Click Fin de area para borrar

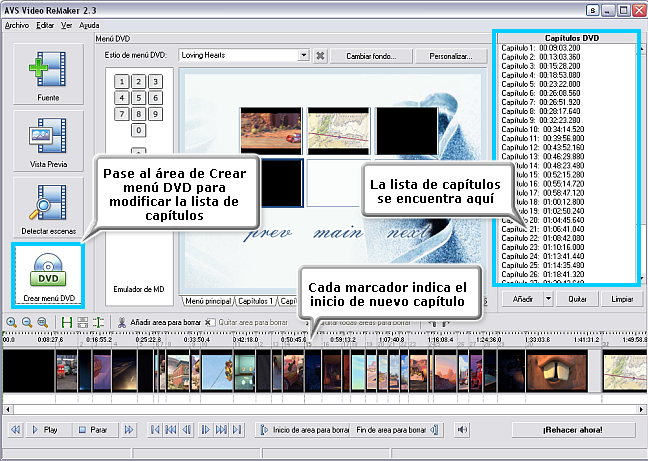tap(397, 430)
